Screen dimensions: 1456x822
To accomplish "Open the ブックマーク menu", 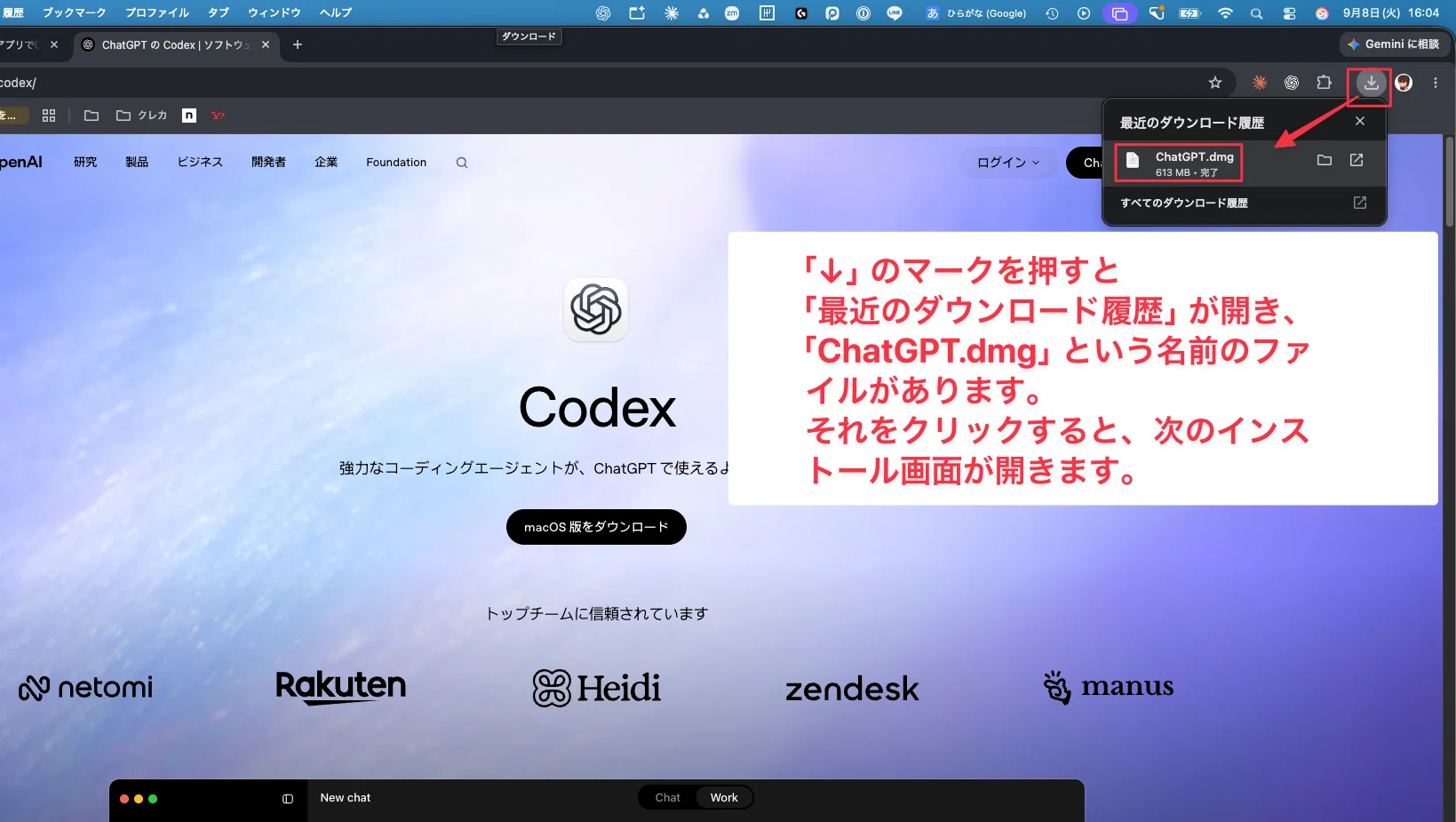I will tap(75, 12).
